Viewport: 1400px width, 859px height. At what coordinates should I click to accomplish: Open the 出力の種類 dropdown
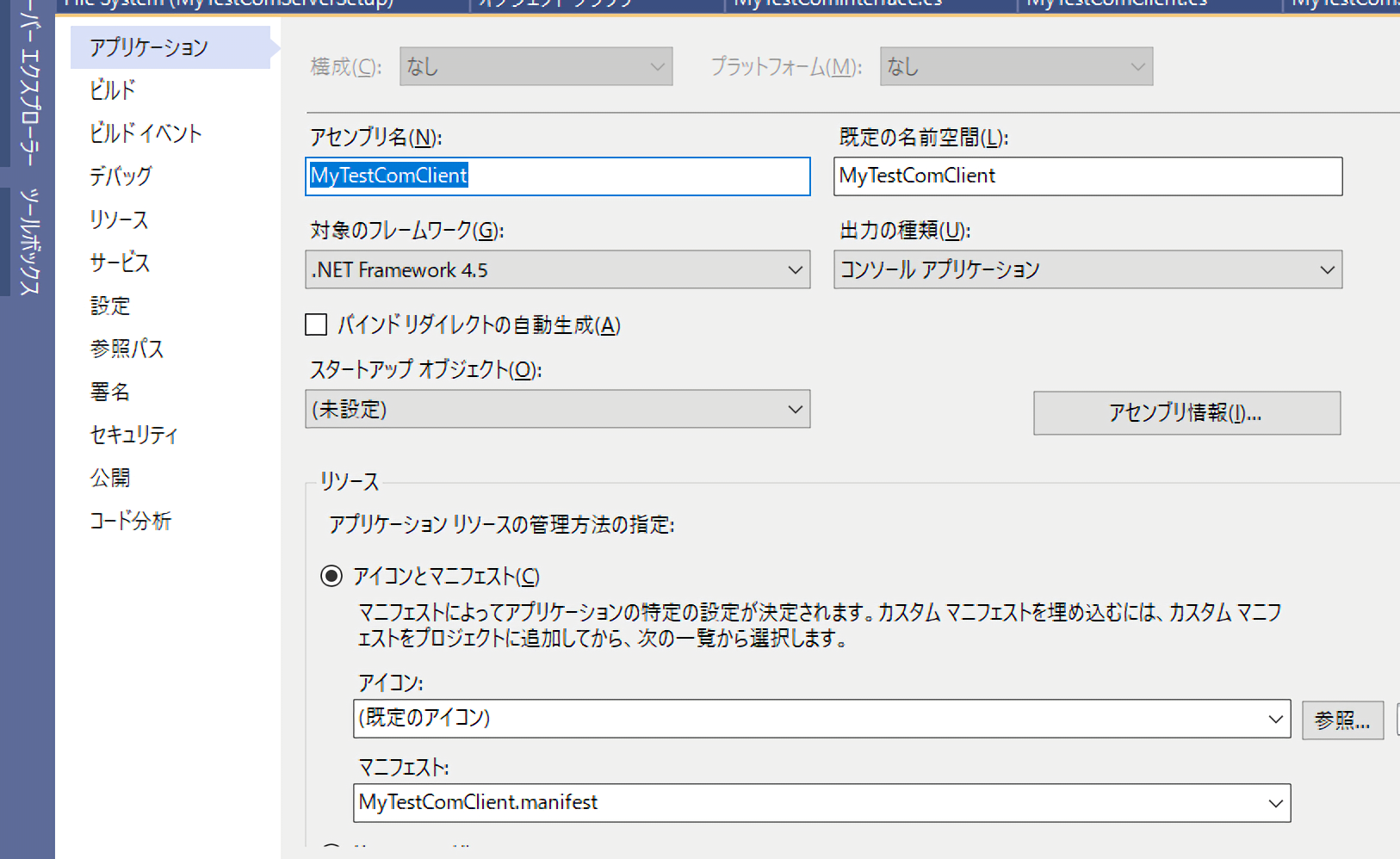(1087, 270)
